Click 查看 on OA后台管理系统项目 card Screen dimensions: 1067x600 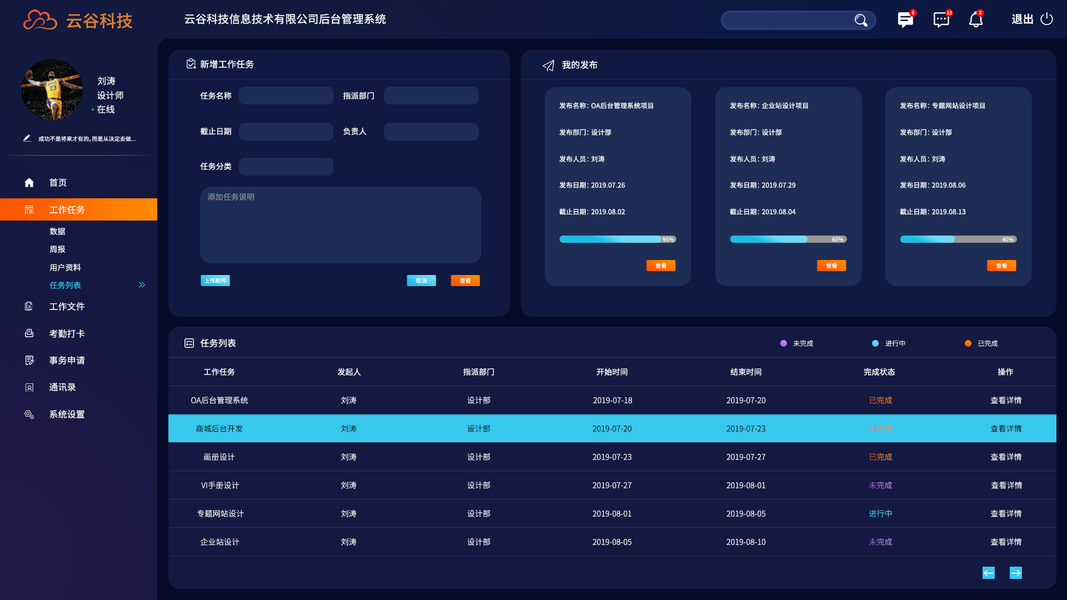[661, 265]
